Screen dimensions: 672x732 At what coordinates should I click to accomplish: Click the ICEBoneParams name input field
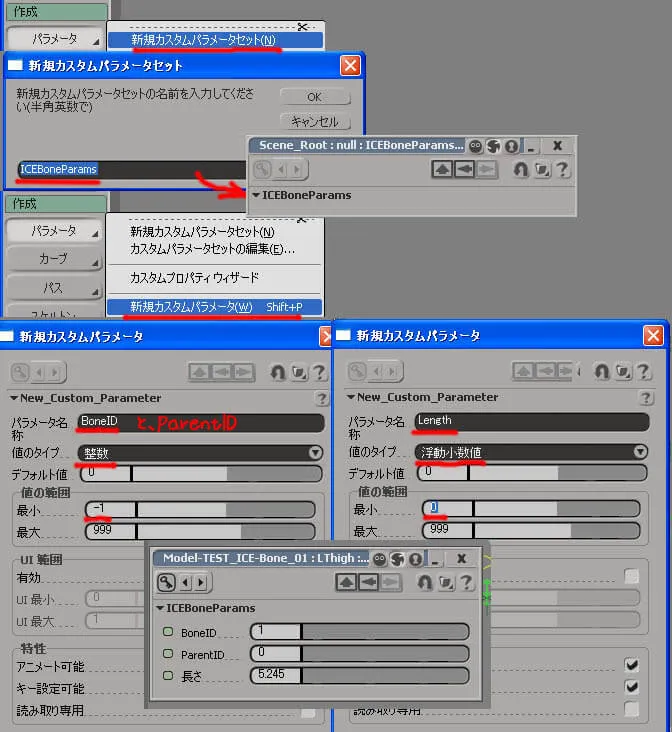(132, 169)
